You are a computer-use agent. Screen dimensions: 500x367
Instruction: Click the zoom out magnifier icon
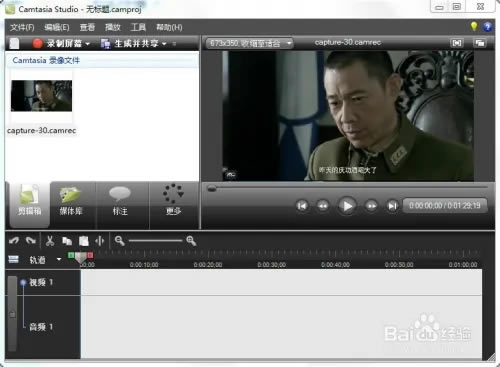coord(119,241)
